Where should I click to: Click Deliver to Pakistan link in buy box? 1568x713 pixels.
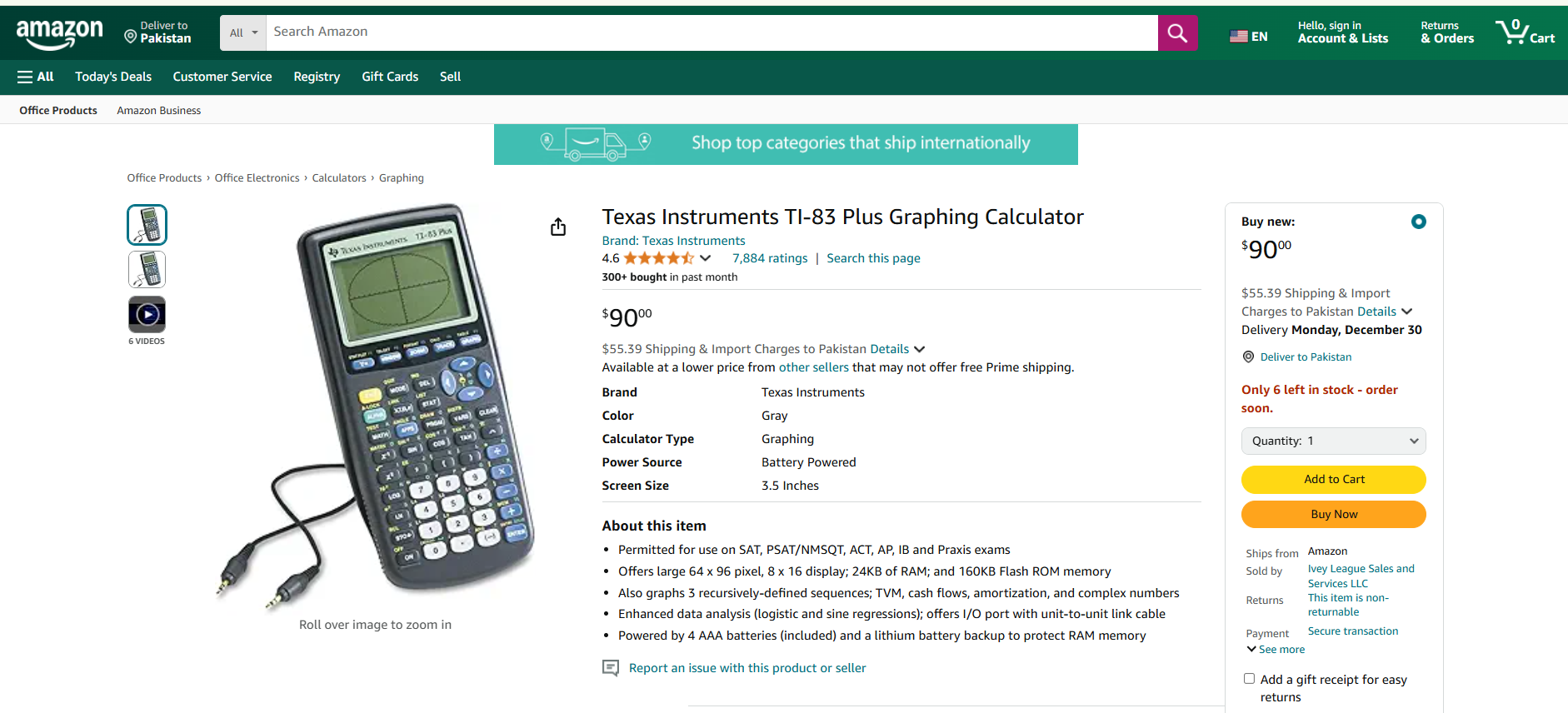tap(1306, 356)
